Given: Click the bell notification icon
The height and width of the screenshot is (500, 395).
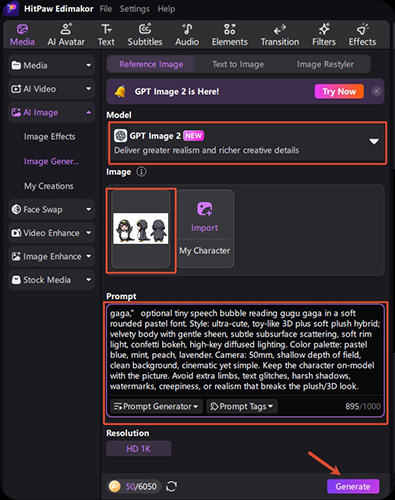Looking at the screenshot, I should (120, 91).
